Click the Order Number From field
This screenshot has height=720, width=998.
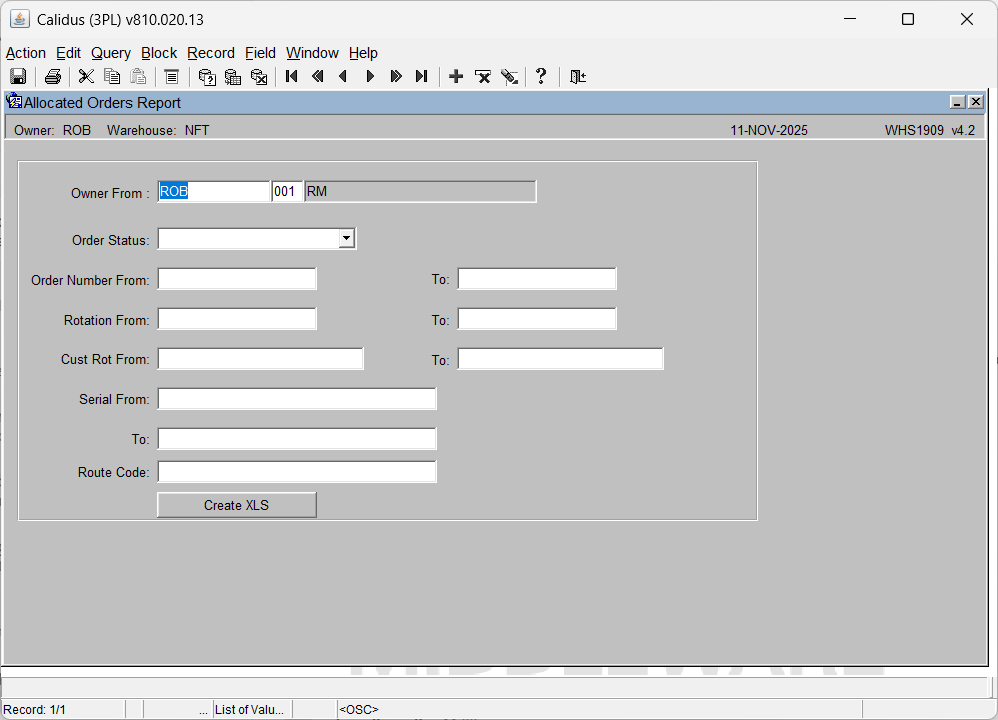237,279
